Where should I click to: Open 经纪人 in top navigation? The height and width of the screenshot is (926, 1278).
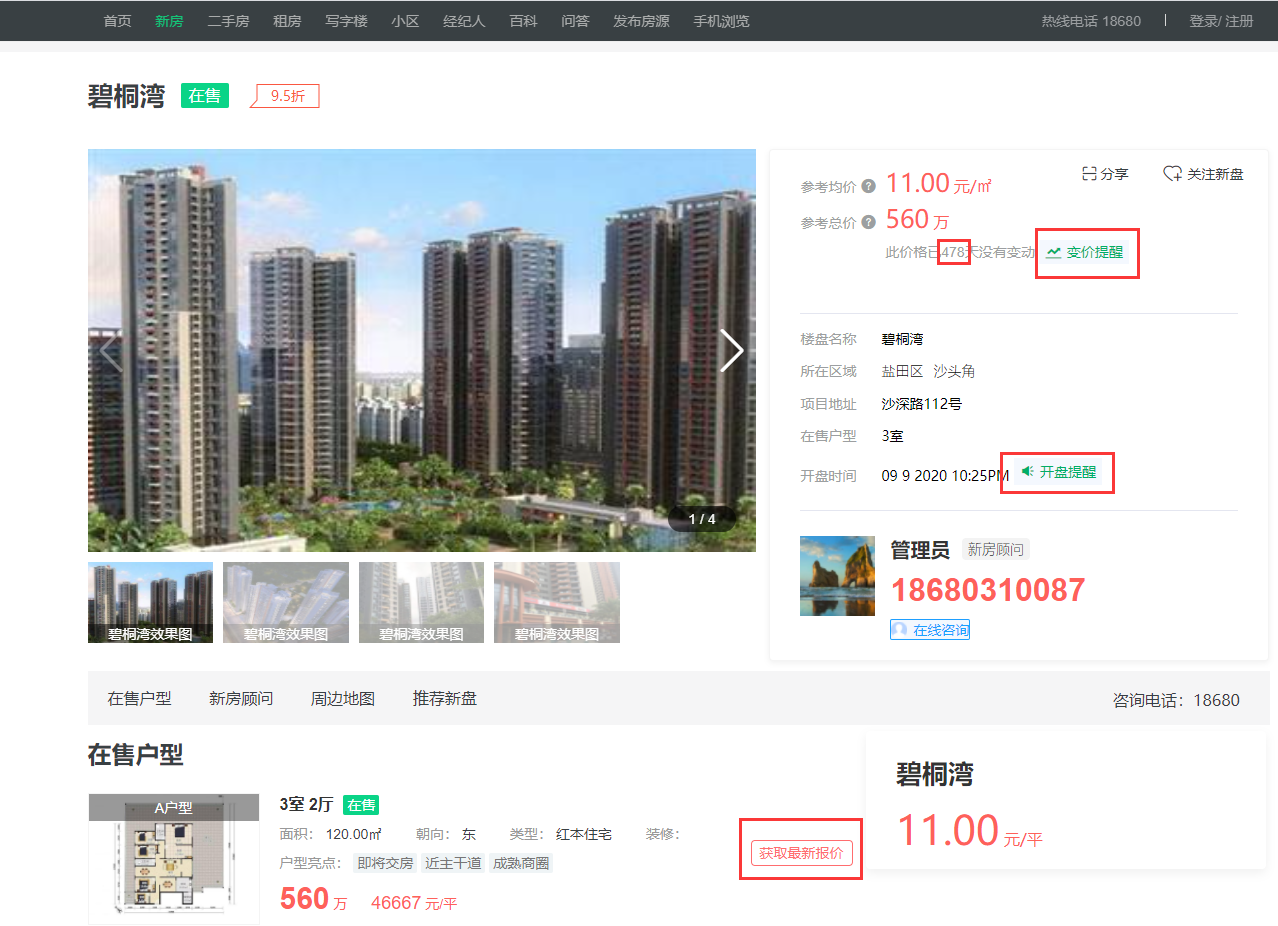[464, 21]
